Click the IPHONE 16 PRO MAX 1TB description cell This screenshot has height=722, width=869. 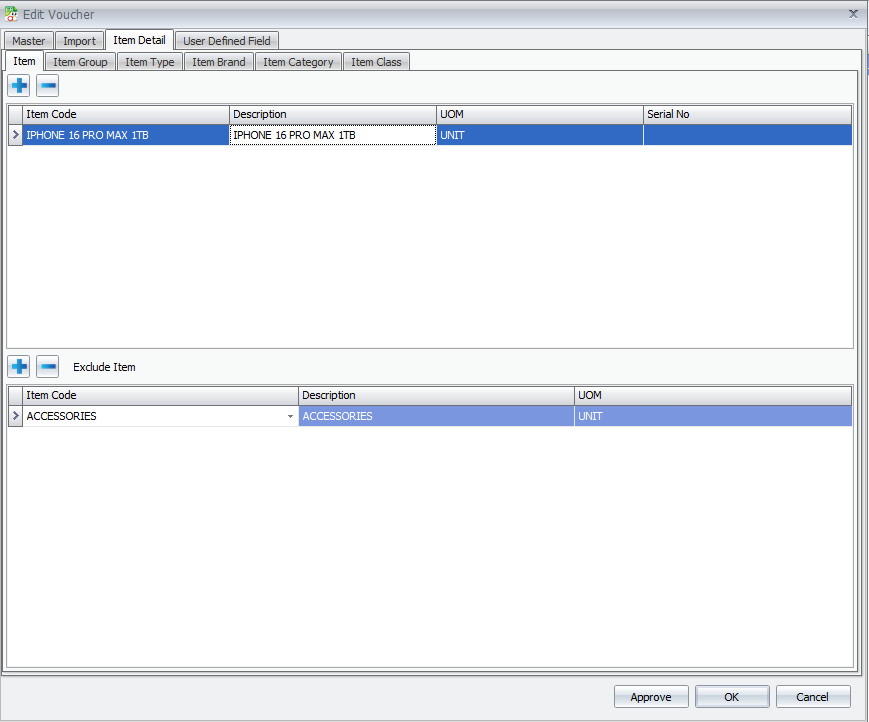333,135
